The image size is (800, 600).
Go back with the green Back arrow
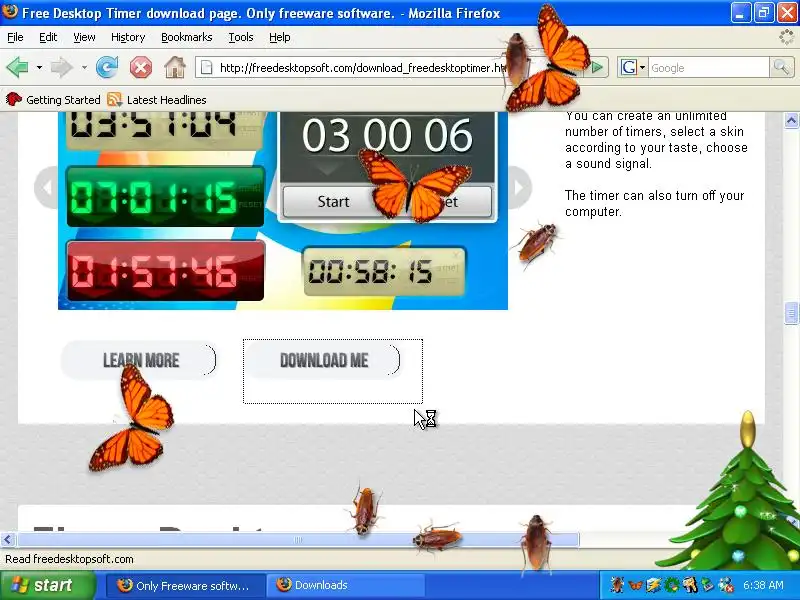[17, 67]
